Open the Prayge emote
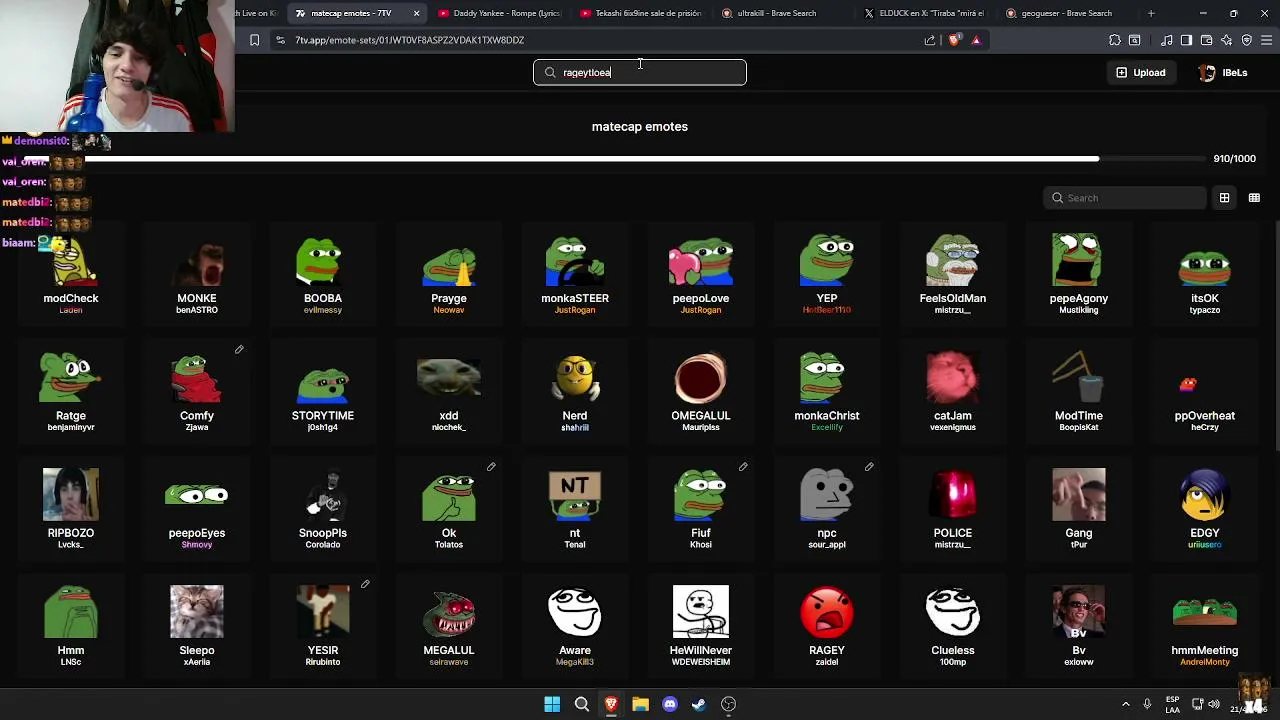The image size is (1280, 720). click(449, 275)
